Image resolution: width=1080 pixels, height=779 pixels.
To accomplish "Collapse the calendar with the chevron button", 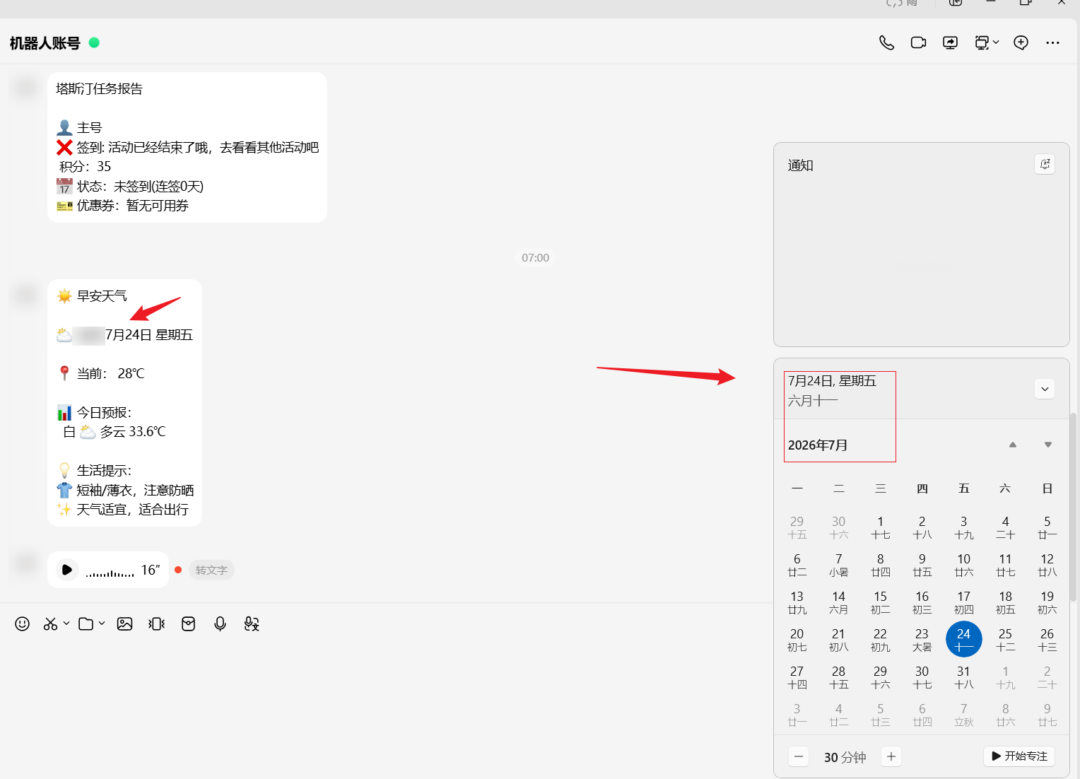I will pyautogui.click(x=1045, y=389).
